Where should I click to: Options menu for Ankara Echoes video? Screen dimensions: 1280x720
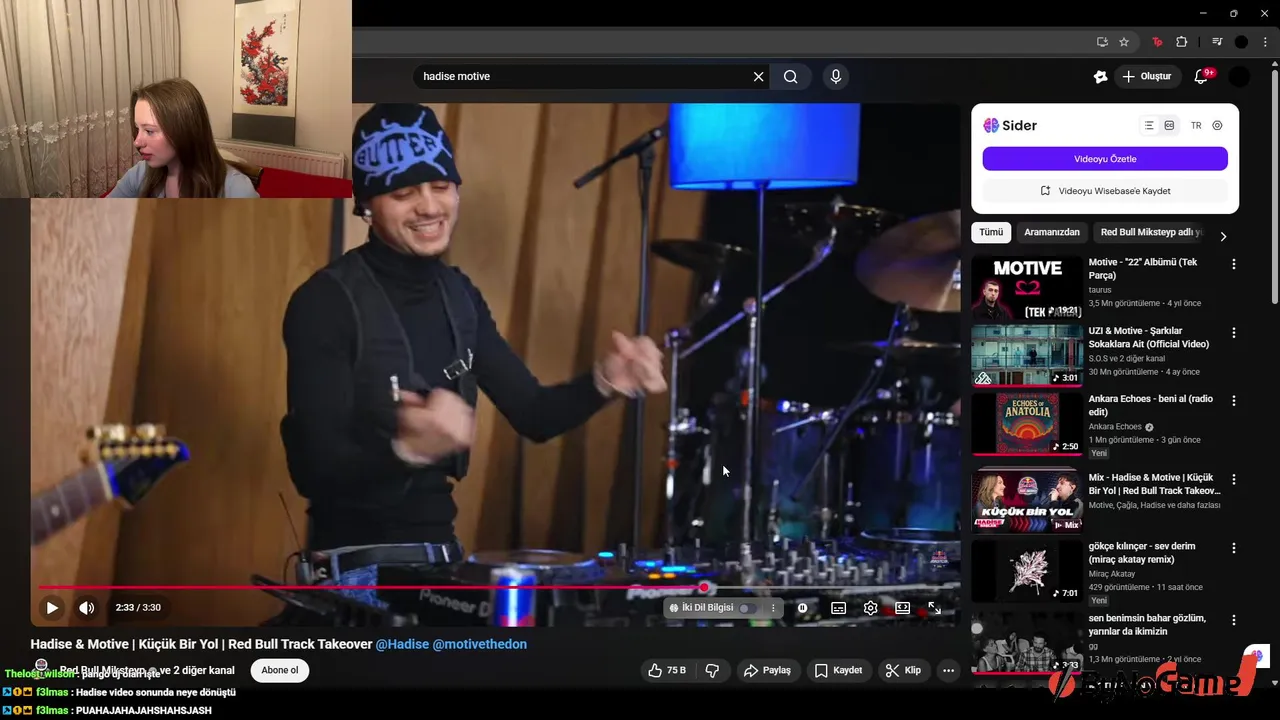coord(1234,400)
